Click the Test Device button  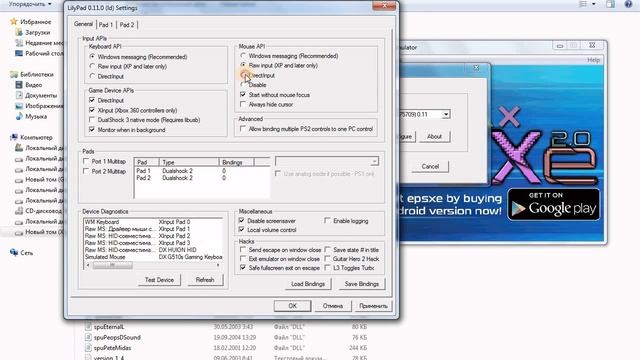(x=159, y=280)
